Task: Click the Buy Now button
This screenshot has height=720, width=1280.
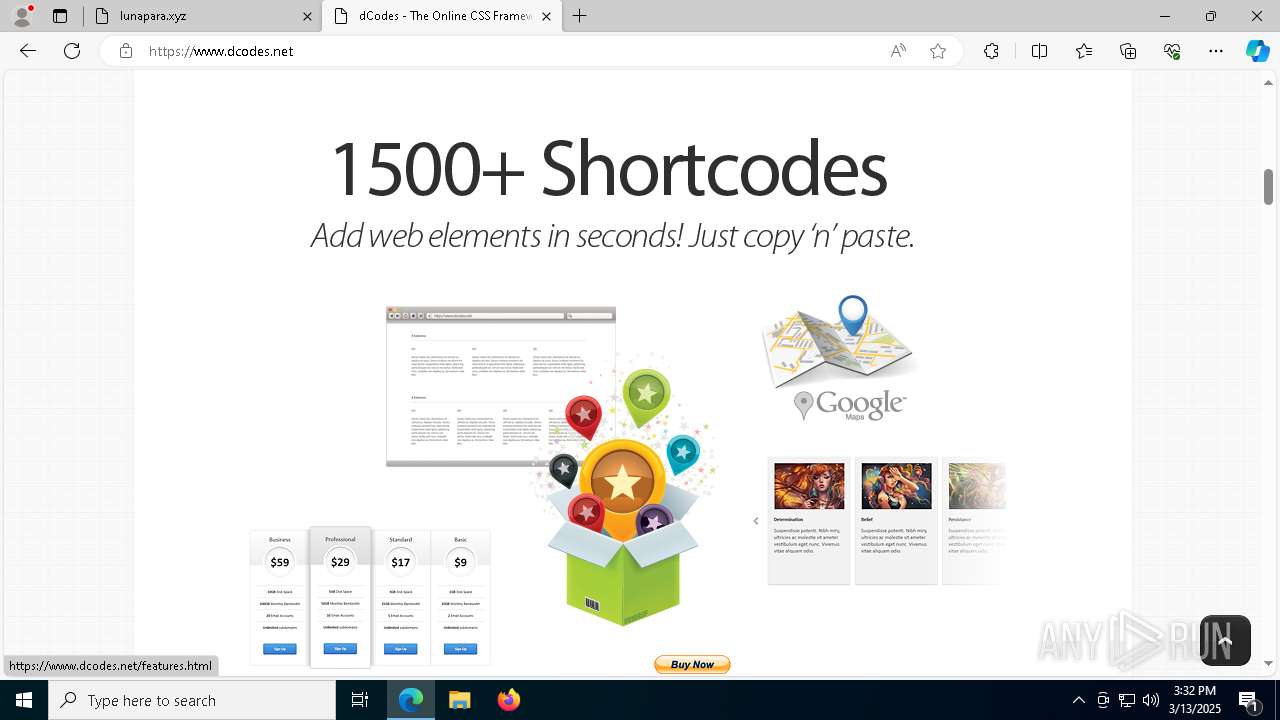Action: 692,664
